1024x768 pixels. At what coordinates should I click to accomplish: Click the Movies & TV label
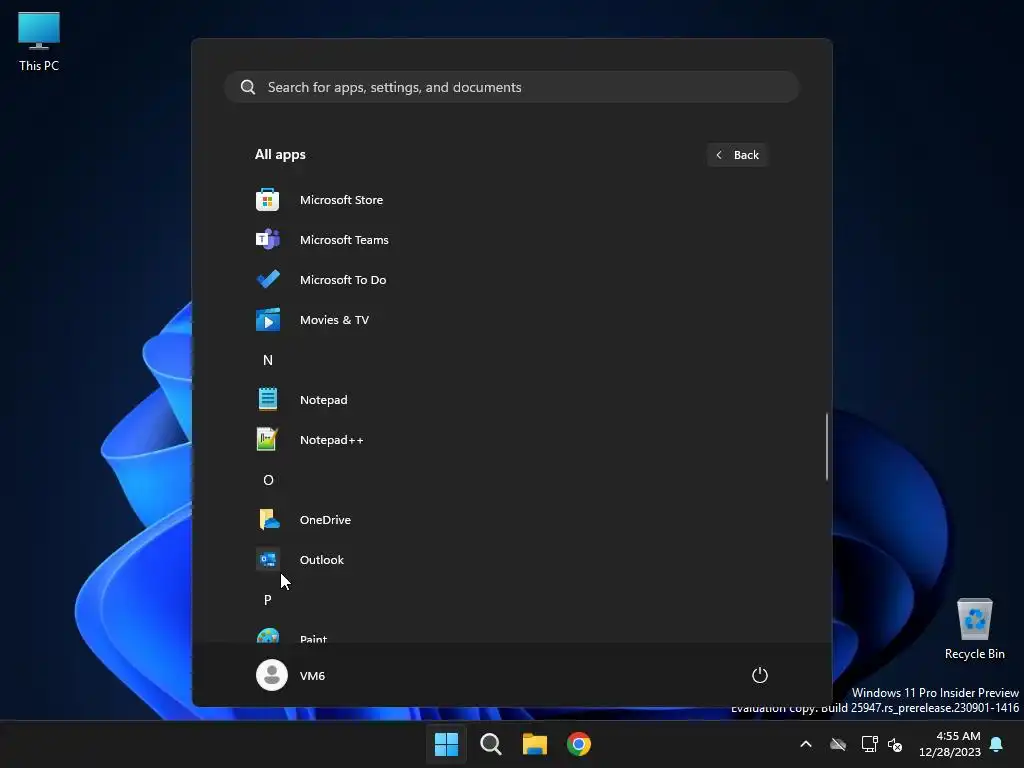tap(334, 320)
